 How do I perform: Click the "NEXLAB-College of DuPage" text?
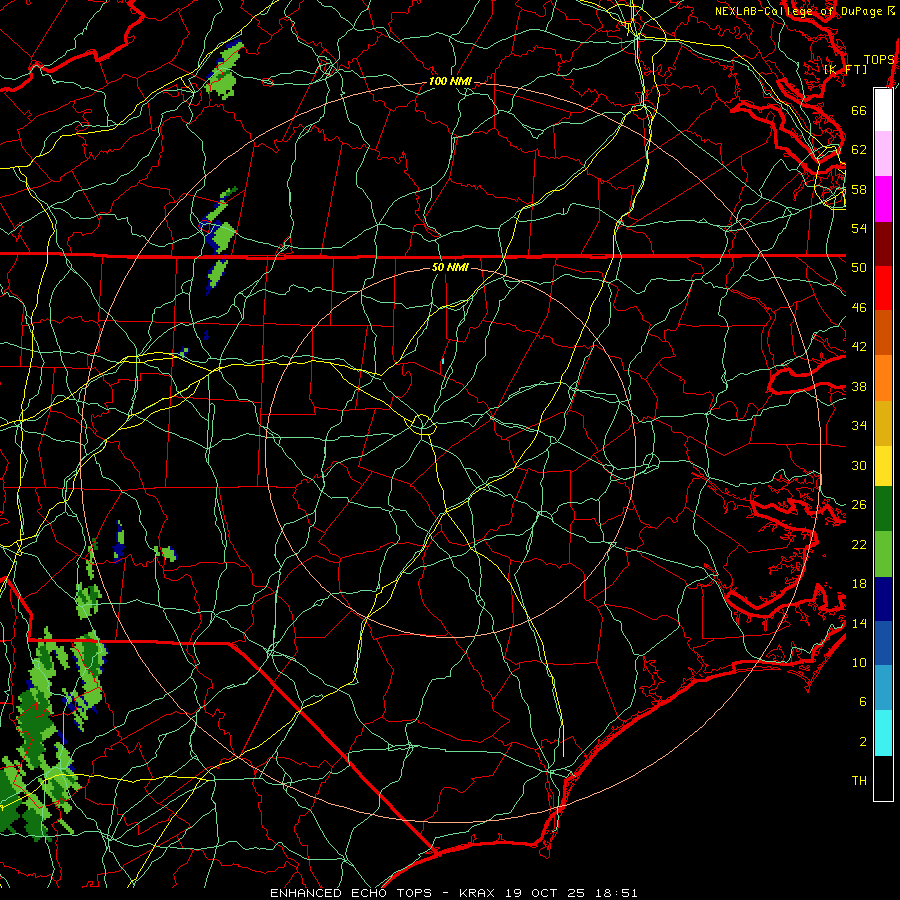point(798,11)
